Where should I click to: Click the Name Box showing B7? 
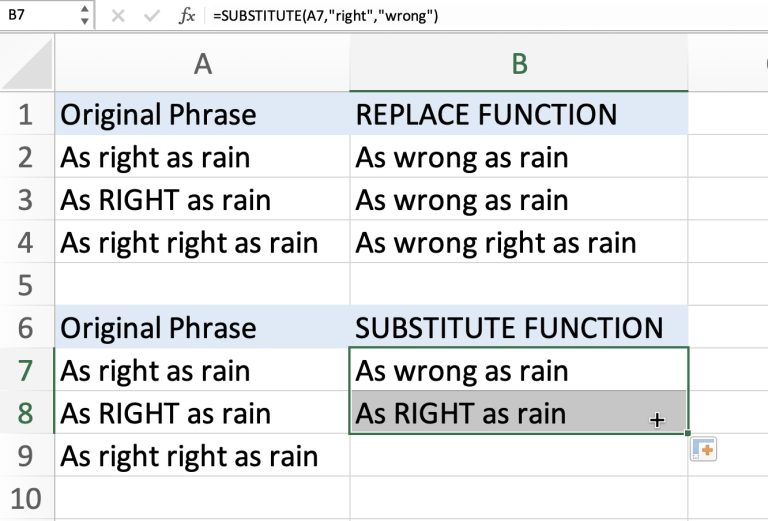38,16
